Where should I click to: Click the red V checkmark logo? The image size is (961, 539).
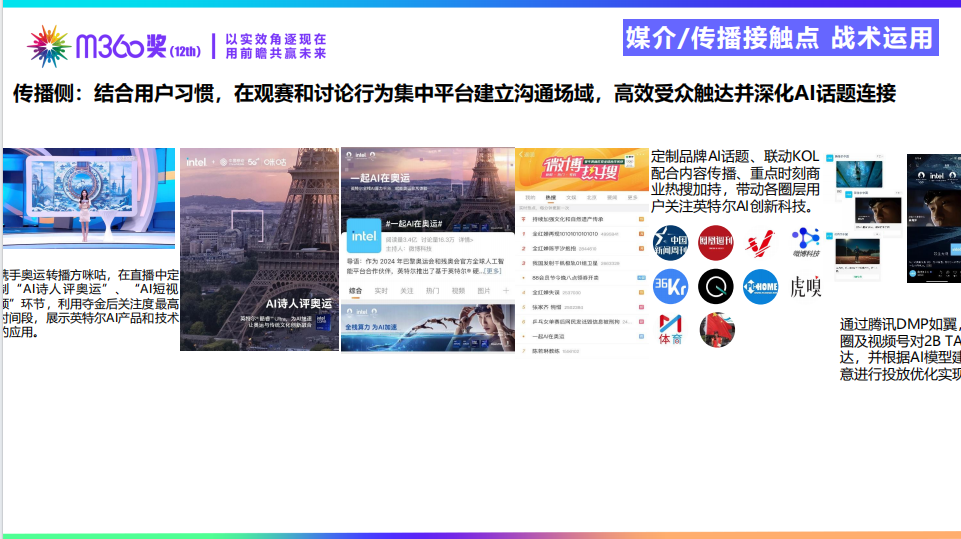coord(760,243)
